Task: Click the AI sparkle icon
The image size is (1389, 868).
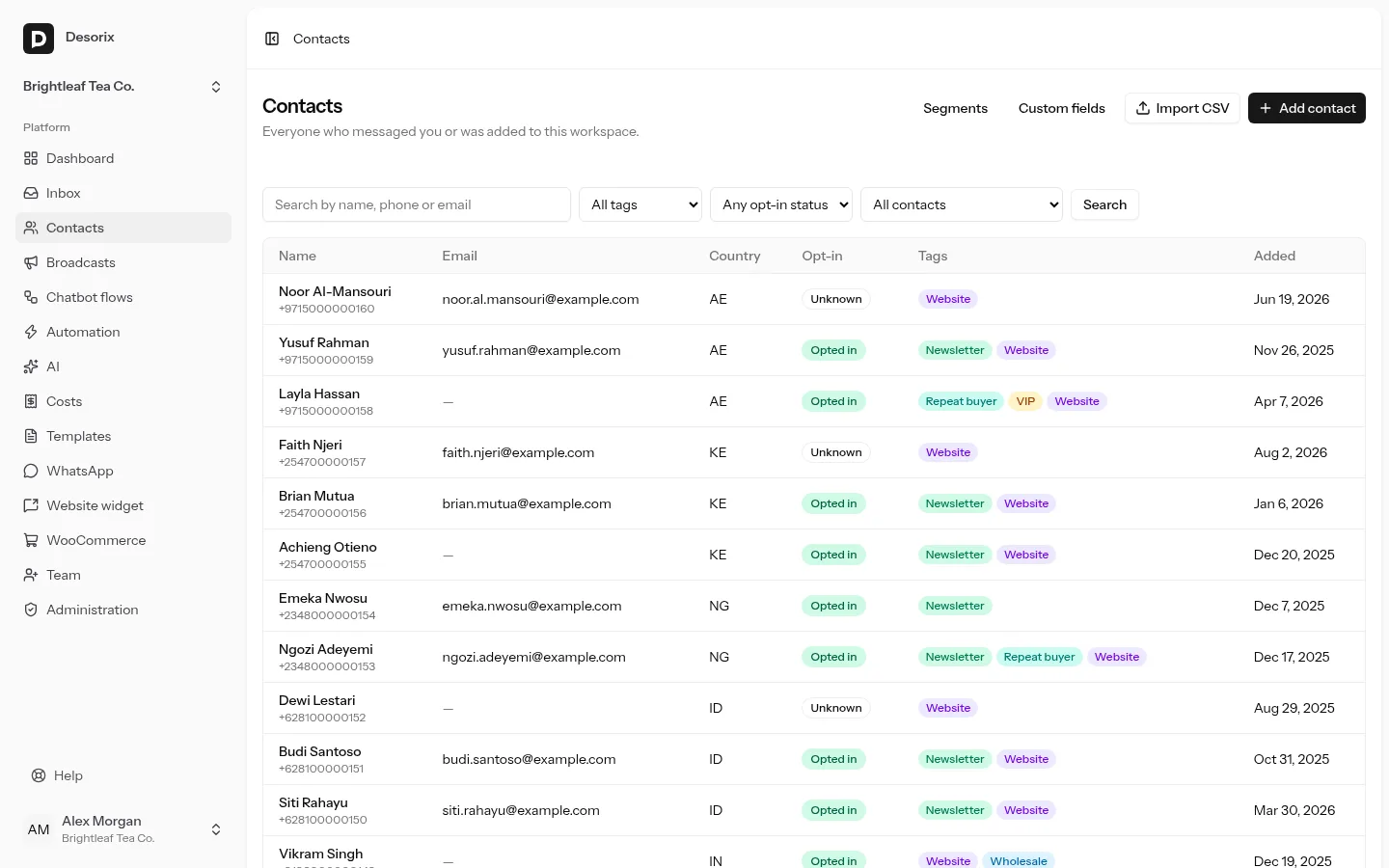Action: pos(31,366)
